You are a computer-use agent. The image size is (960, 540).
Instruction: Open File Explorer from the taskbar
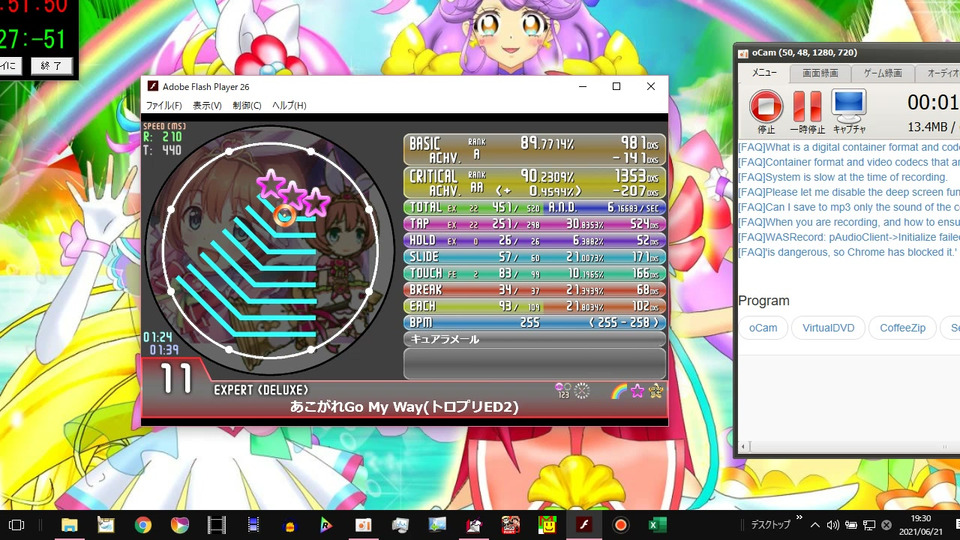[69, 525]
